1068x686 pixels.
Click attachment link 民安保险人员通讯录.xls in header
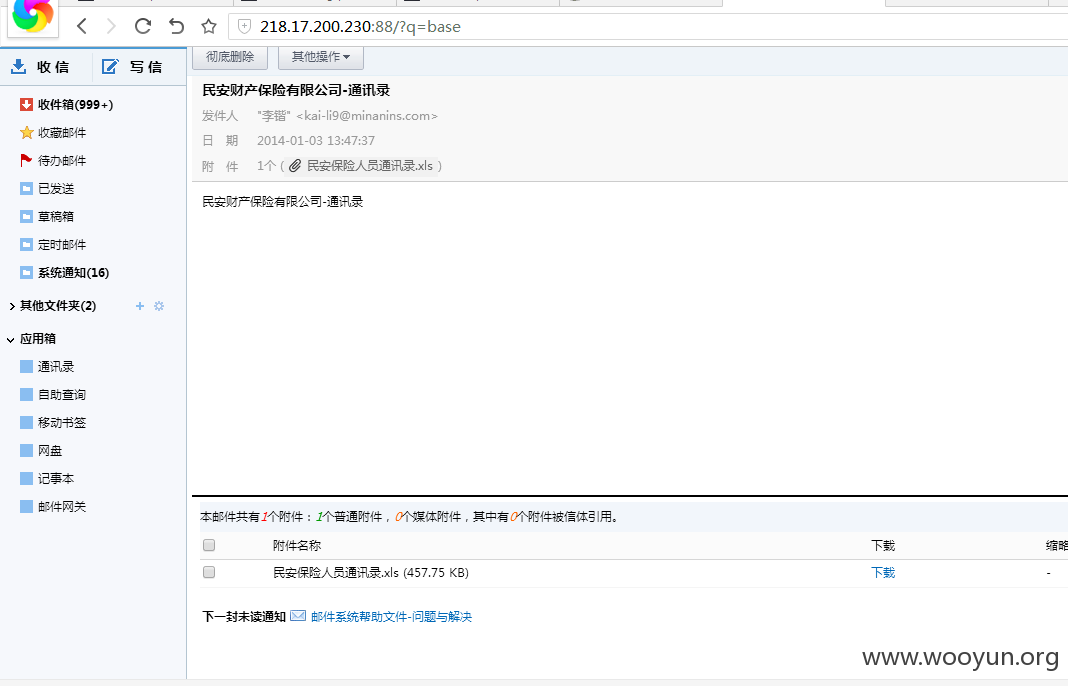[370, 166]
